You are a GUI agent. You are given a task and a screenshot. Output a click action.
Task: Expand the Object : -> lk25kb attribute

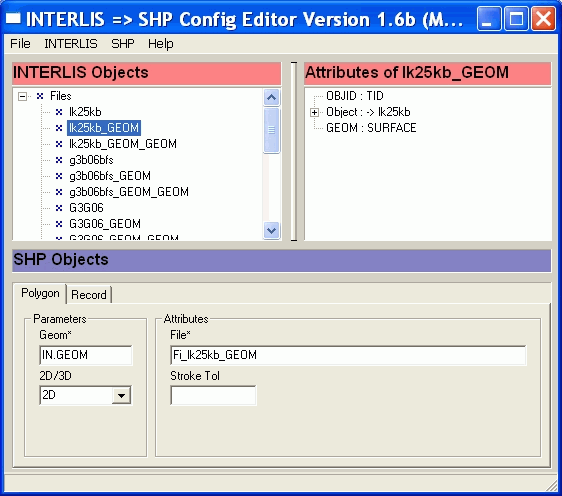pos(314,112)
